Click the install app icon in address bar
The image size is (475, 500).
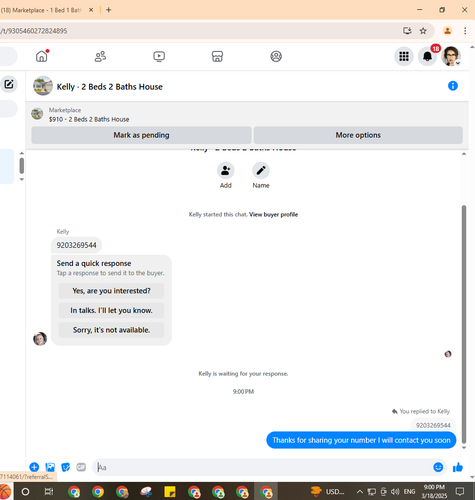(x=407, y=31)
